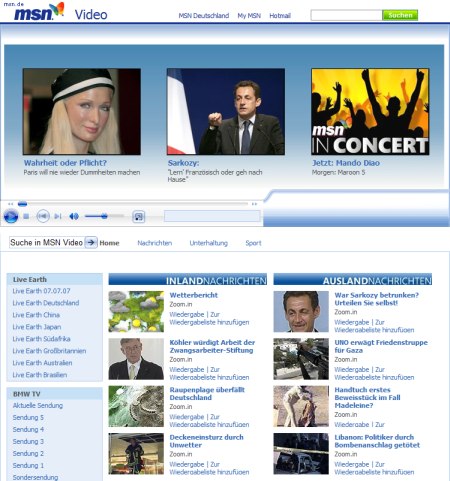This screenshot has height=481, width=450.
Task: Click the rewind arrows on the seek bar
Action: pos(11,204)
